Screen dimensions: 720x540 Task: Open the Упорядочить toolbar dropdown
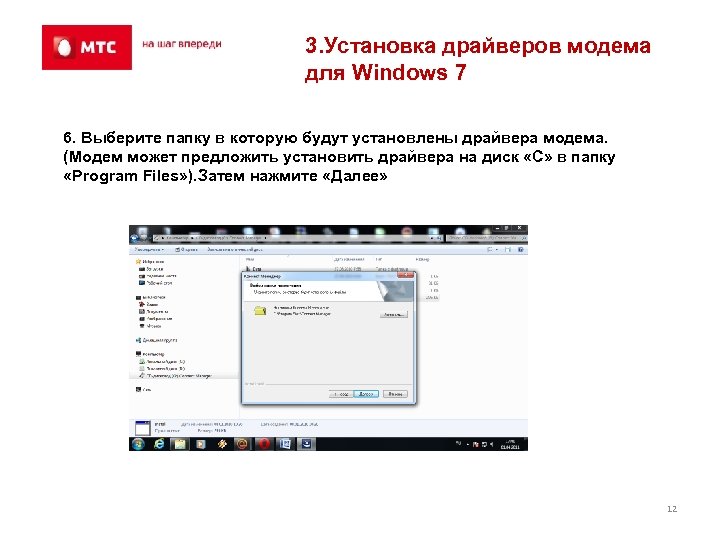click(149, 249)
